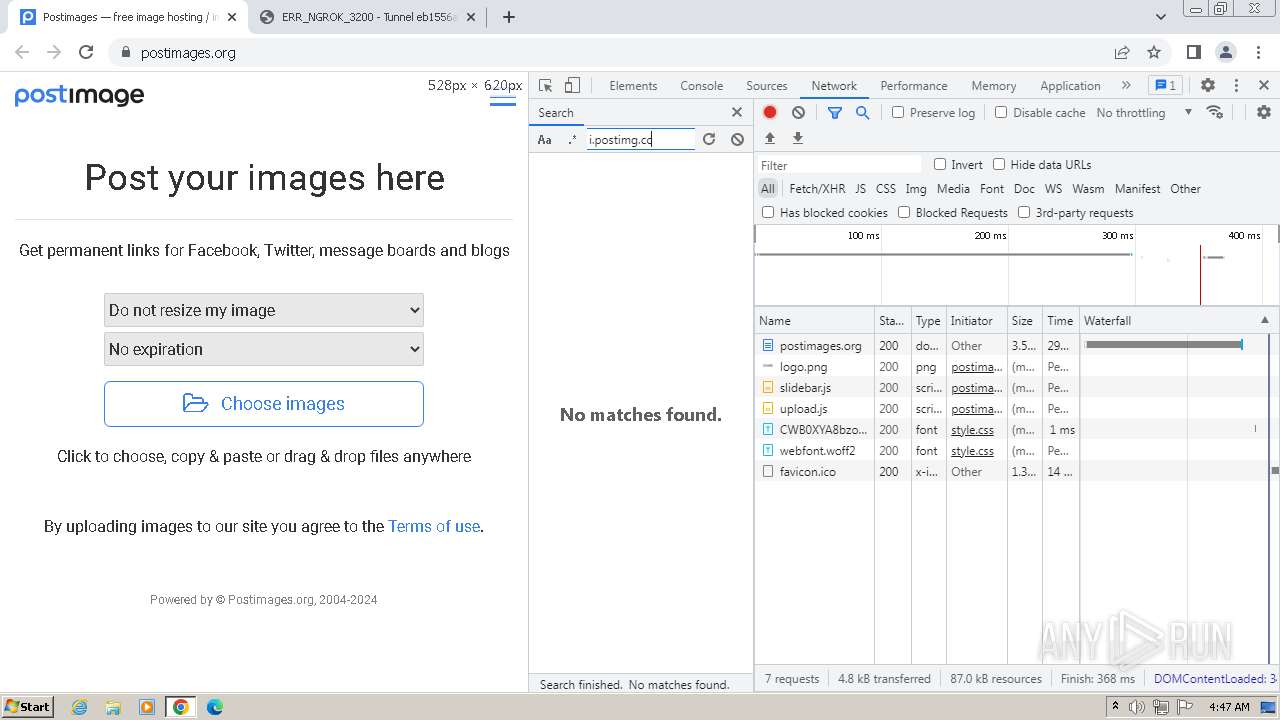Image resolution: width=1280 pixels, height=720 pixels.
Task: Select the favicon.ico request row
Action: tap(1016, 471)
